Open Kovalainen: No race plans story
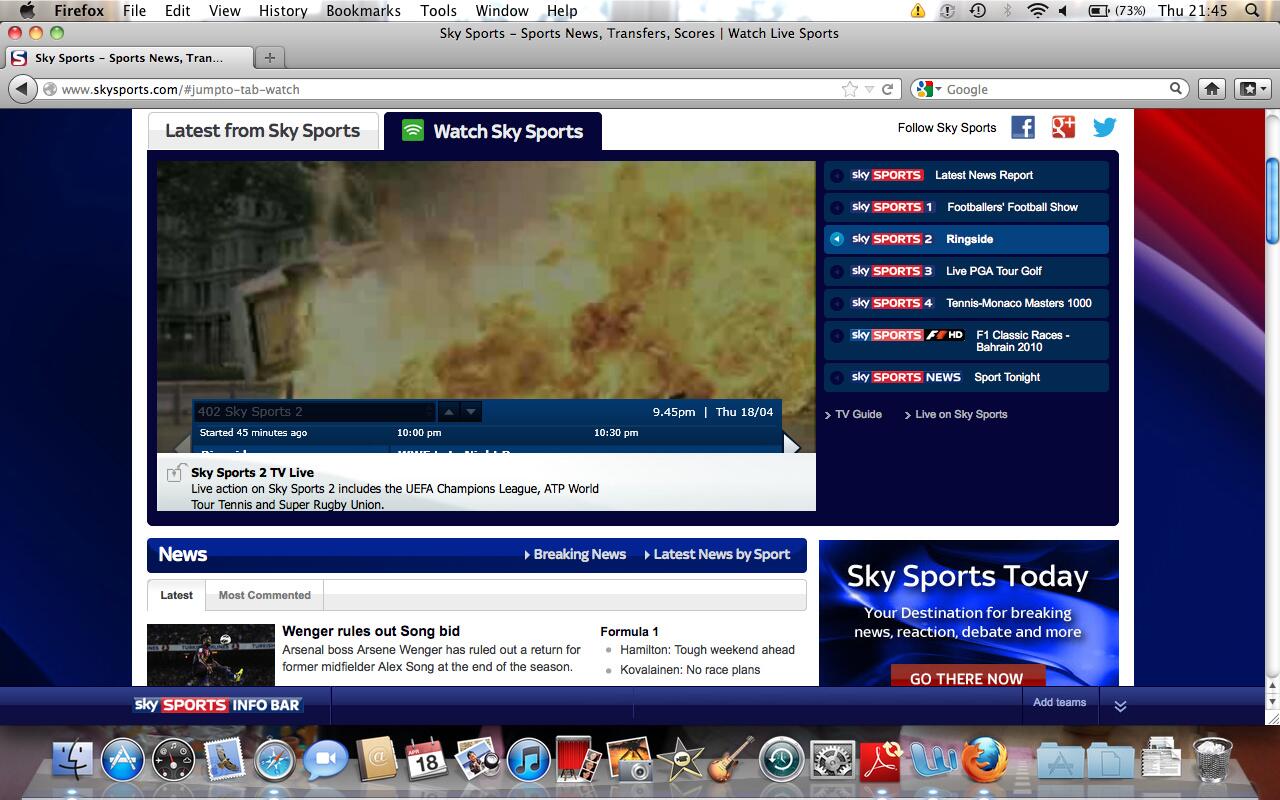The height and width of the screenshot is (800, 1280). (690, 670)
